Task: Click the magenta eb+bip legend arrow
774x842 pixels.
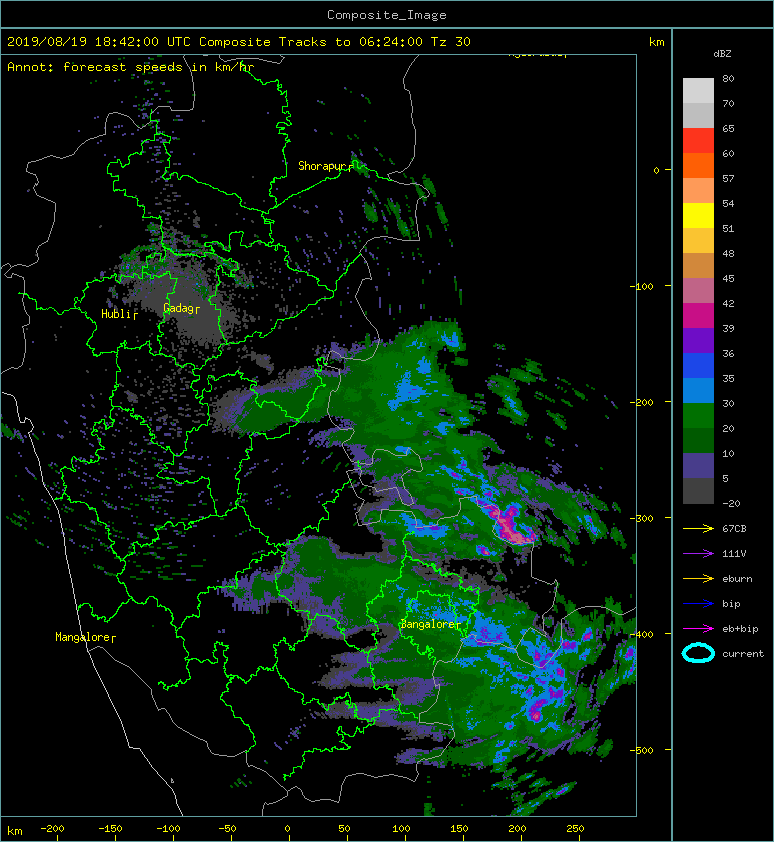Action: click(698, 628)
